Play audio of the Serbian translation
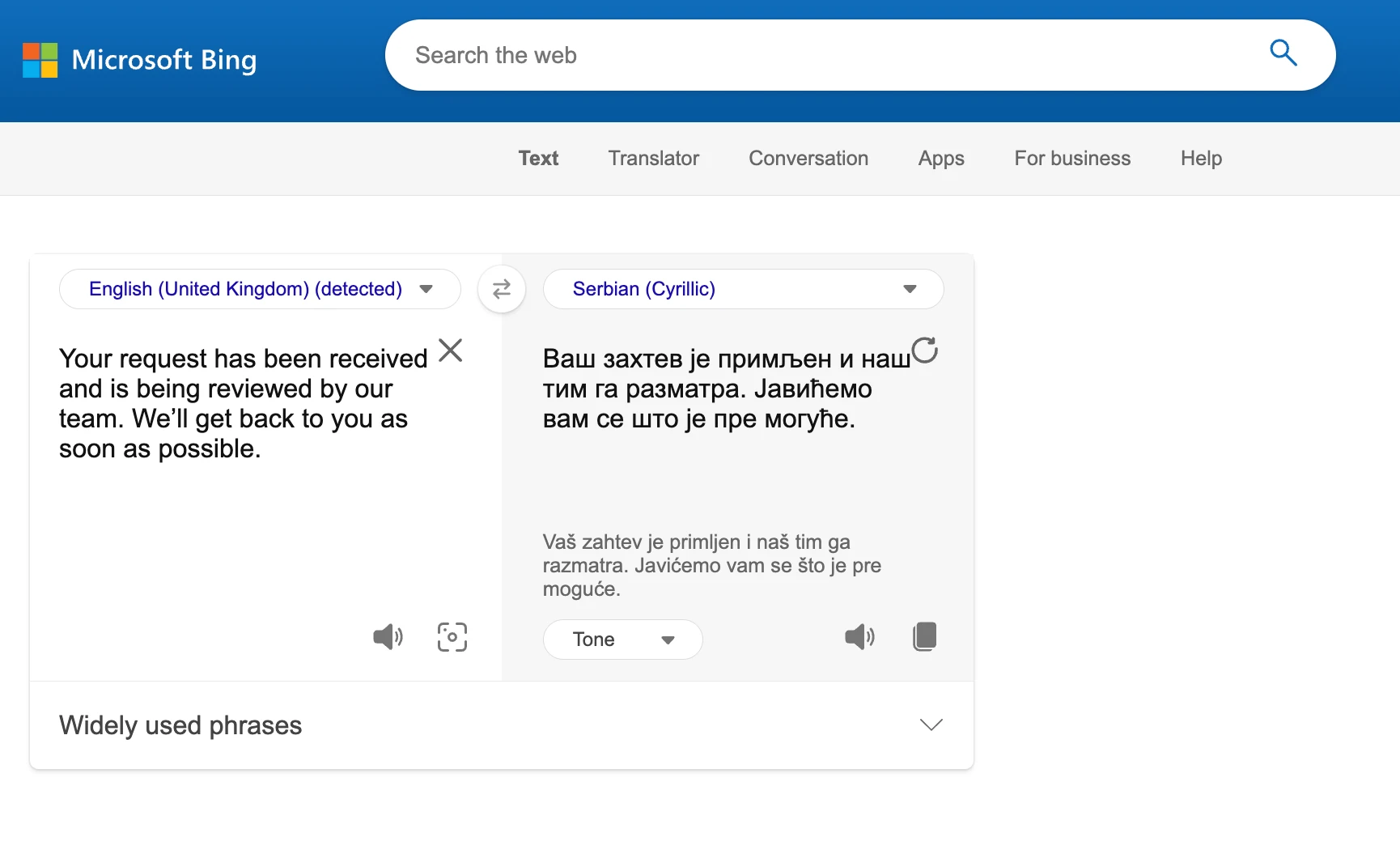Image resolution: width=1400 pixels, height=850 pixels. [859, 637]
